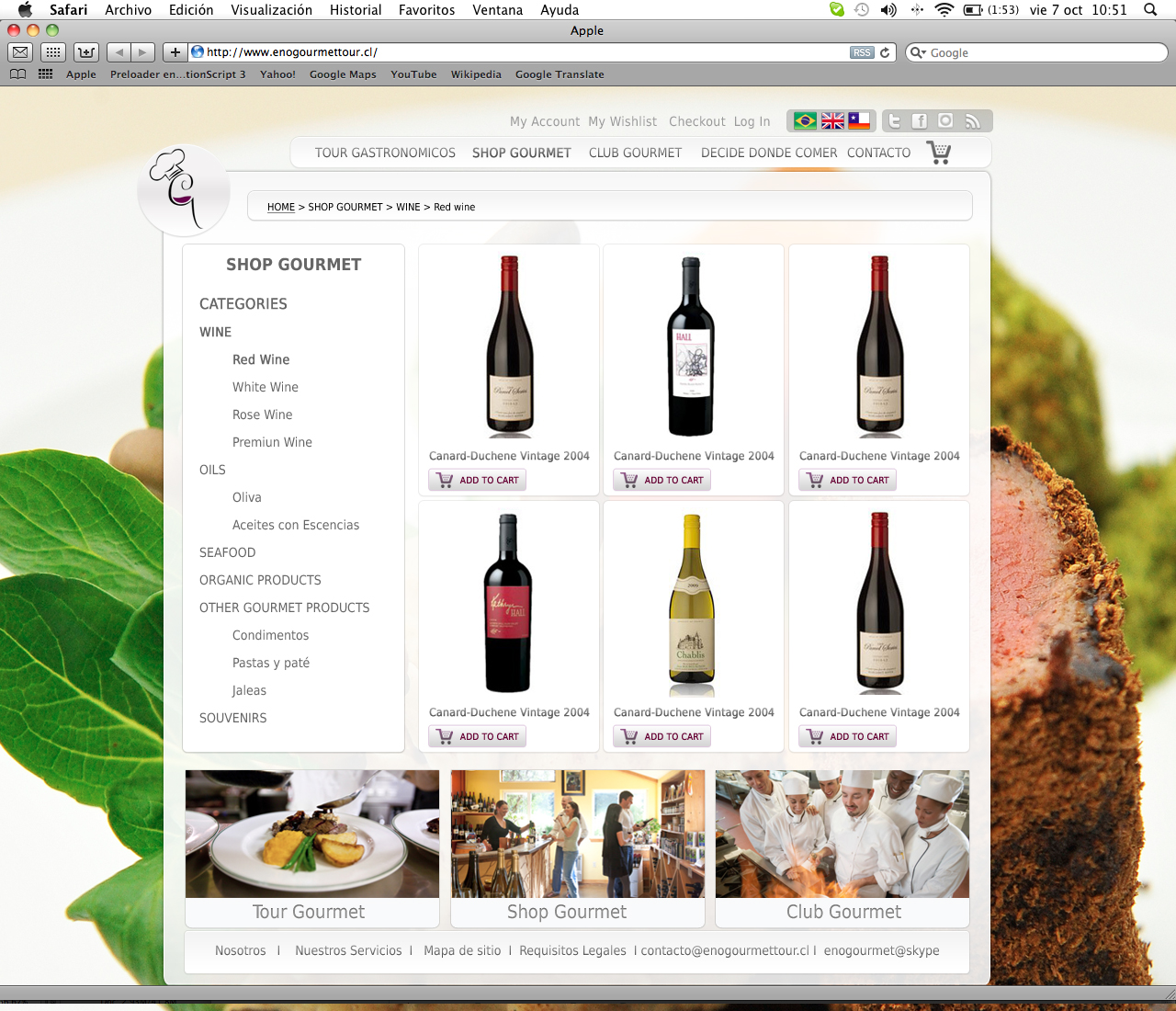The width and height of the screenshot is (1176, 1011).
Task: Open the battery status menu
Action: click(x=973, y=9)
